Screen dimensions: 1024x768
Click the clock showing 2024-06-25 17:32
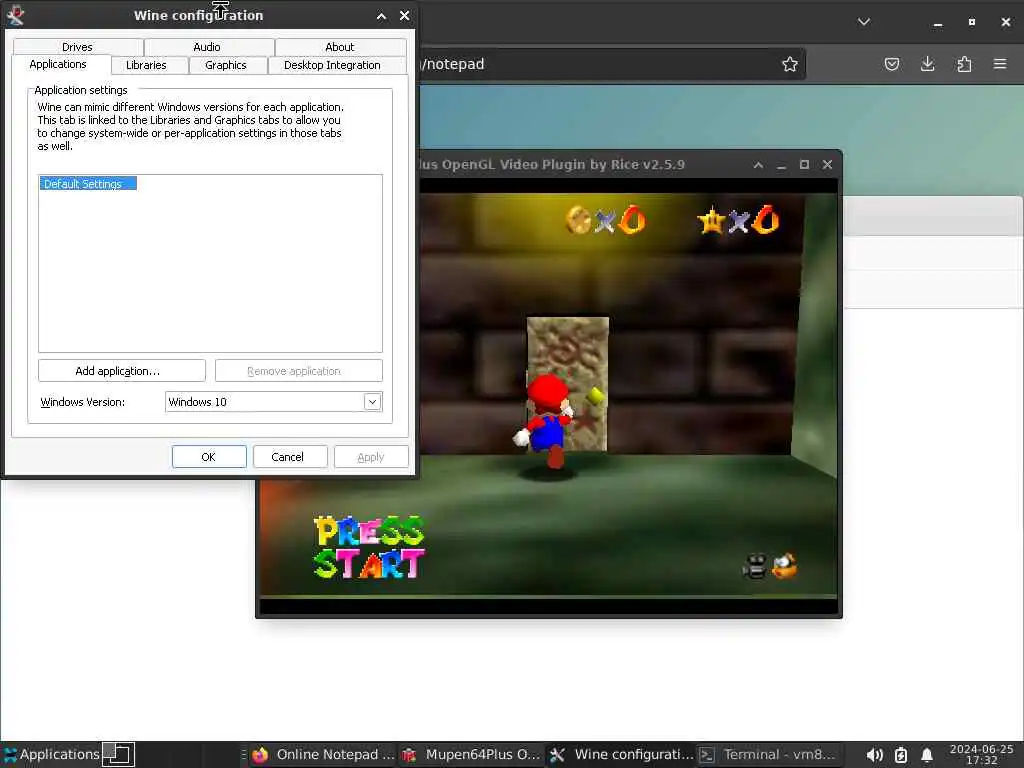(982, 754)
